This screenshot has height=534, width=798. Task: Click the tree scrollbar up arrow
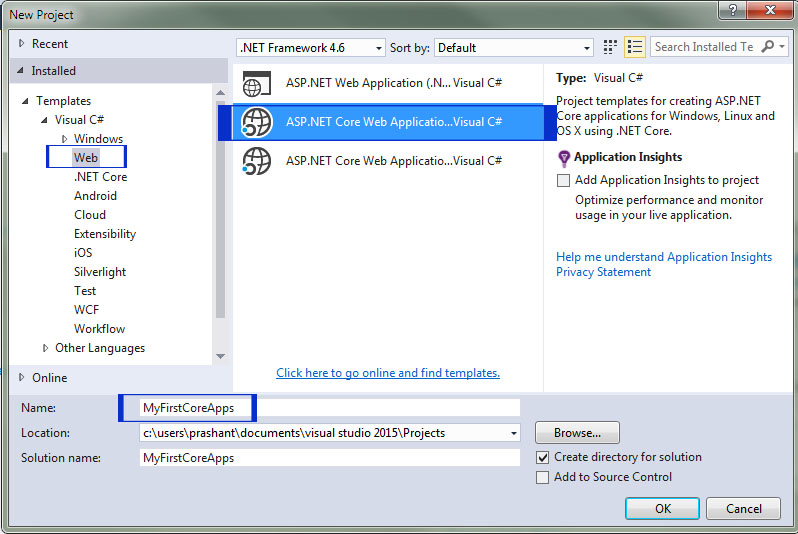click(220, 93)
